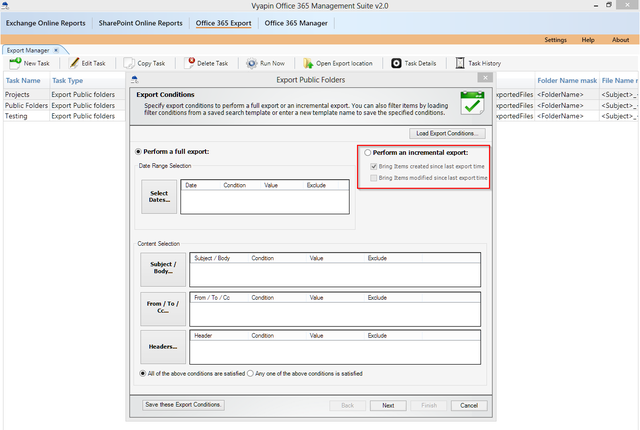The width and height of the screenshot is (640, 430).
Task: Click the Copy Task icon
Action: 129,63
